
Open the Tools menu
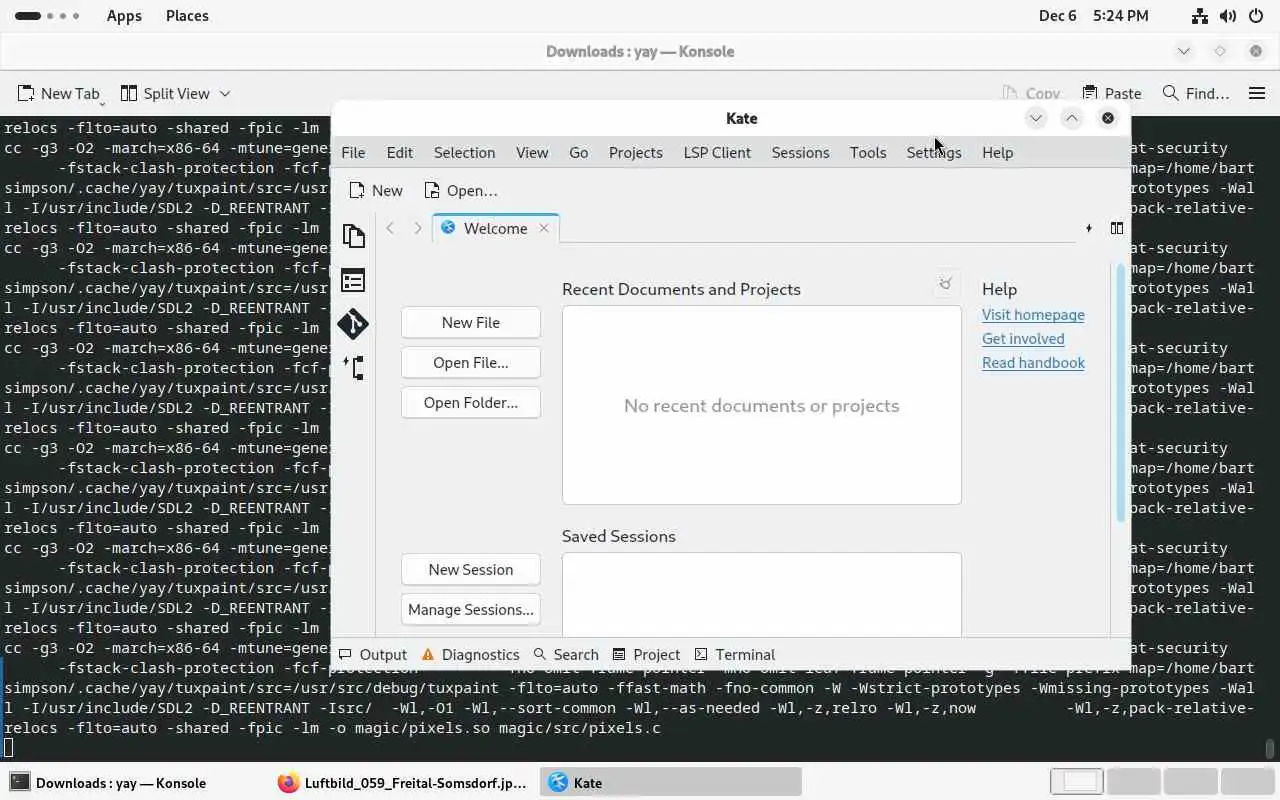click(x=868, y=152)
